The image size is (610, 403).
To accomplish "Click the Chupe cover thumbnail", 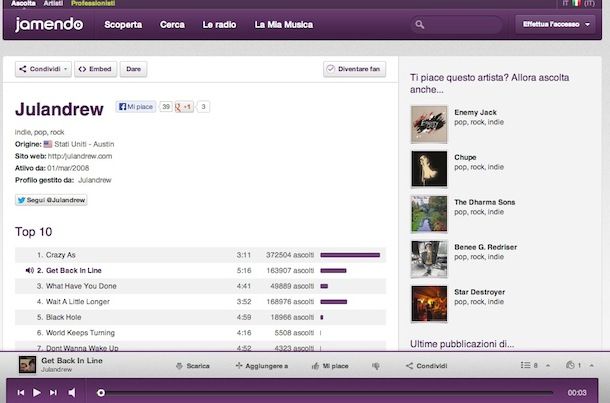I will click(429, 169).
